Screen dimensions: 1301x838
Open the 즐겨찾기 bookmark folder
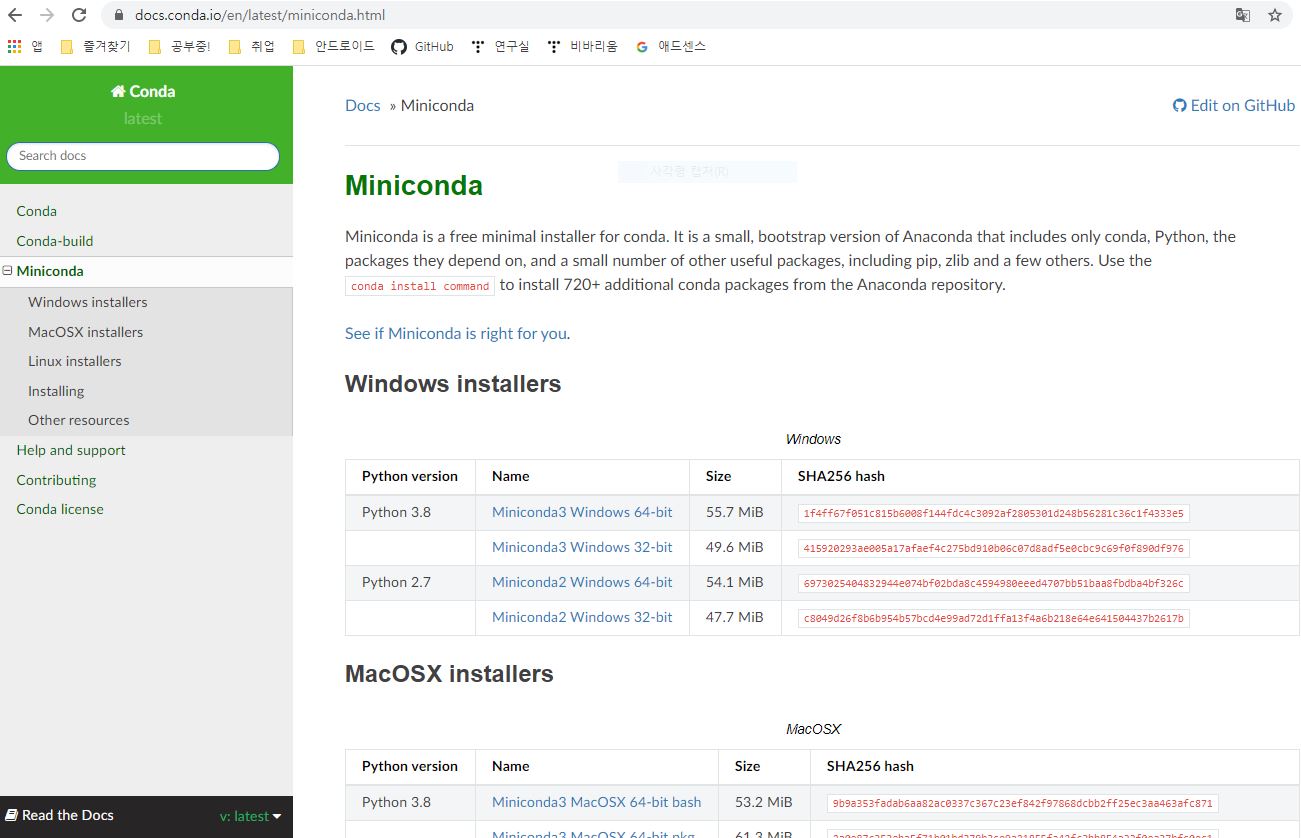point(95,46)
